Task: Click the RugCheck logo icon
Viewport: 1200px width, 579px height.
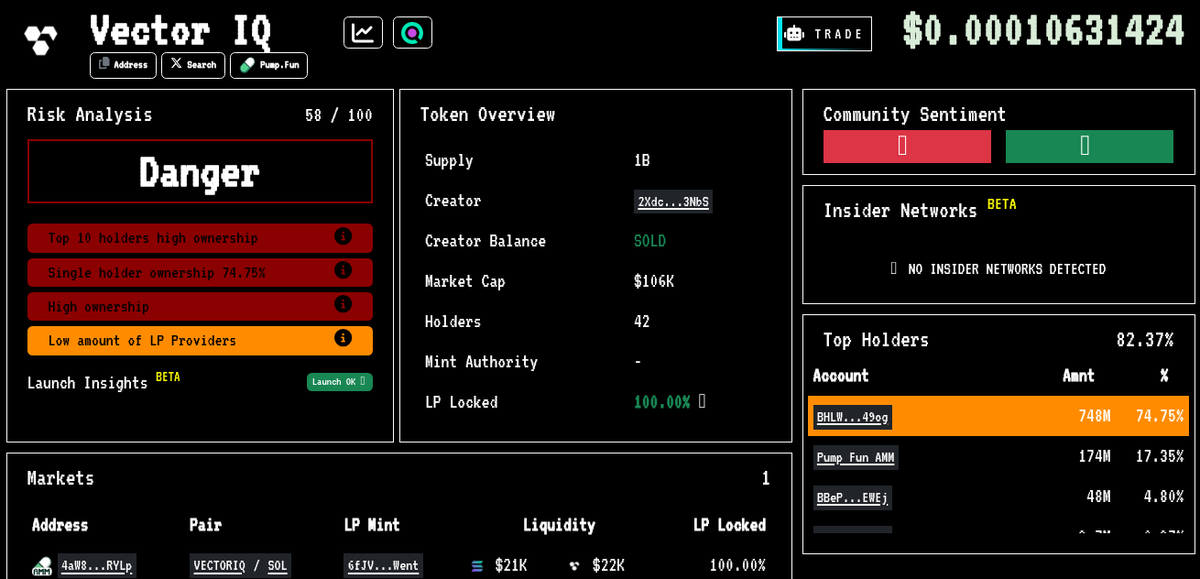Action: click(41, 40)
